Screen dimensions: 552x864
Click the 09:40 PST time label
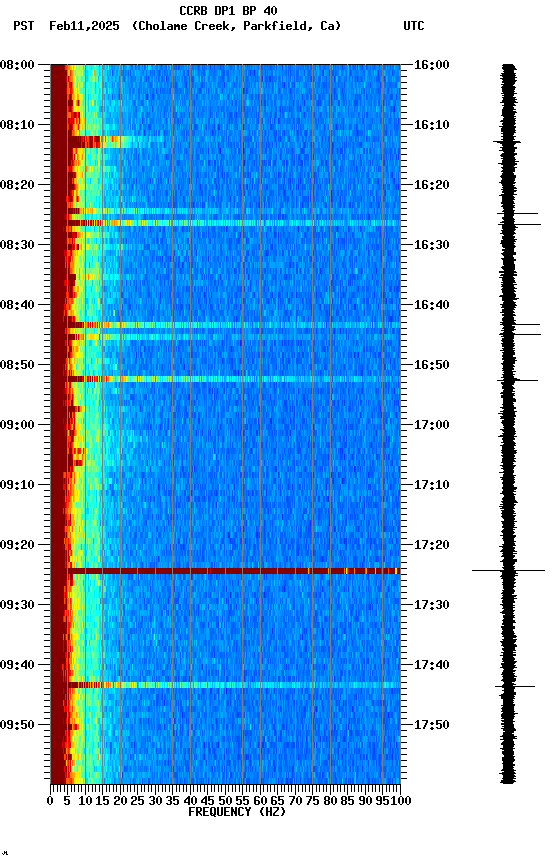[17, 666]
